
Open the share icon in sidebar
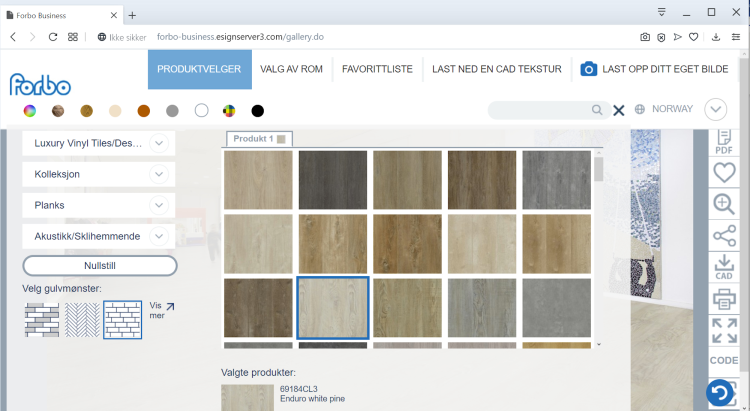(724, 236)
